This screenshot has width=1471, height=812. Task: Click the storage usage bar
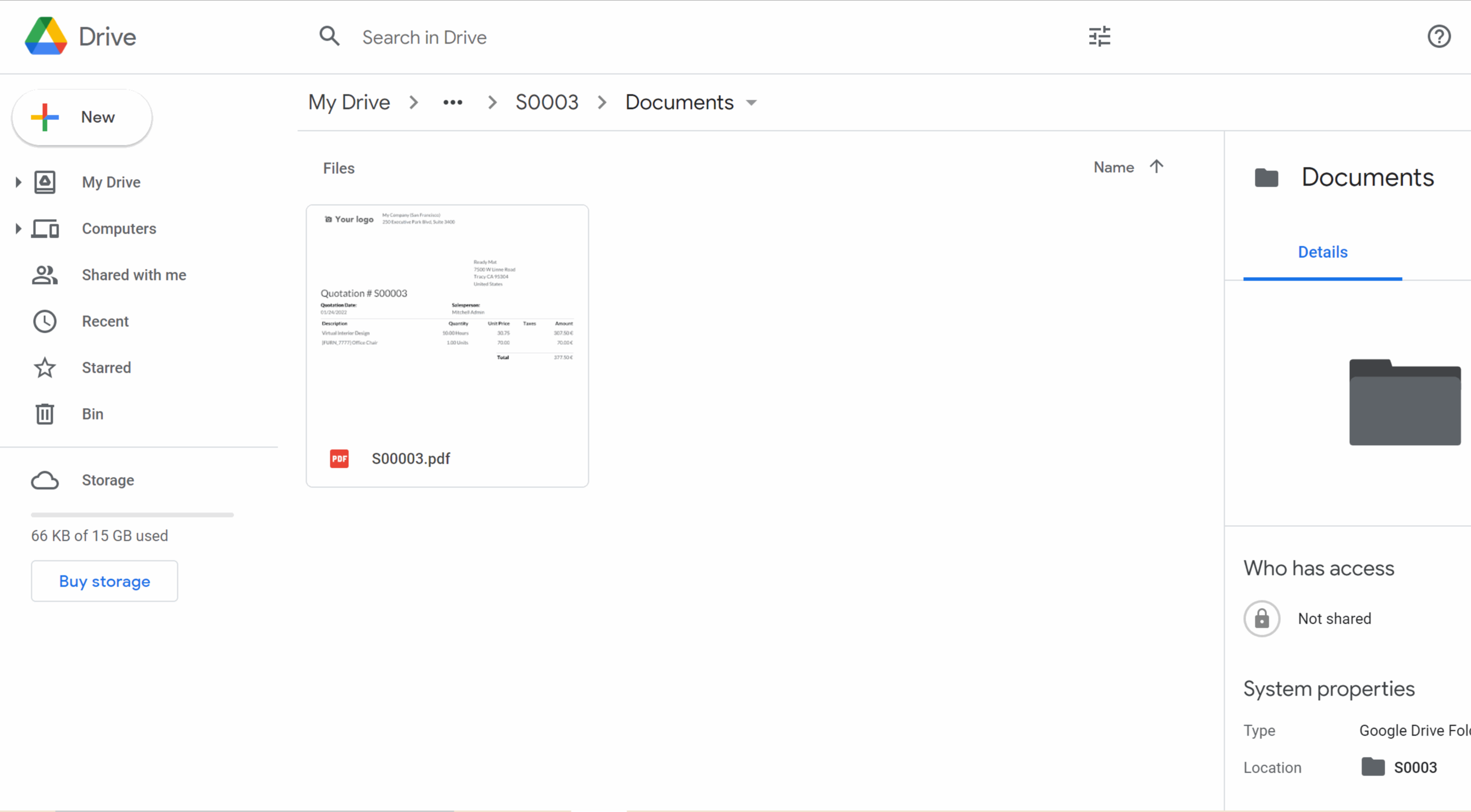tap(132, 514)
